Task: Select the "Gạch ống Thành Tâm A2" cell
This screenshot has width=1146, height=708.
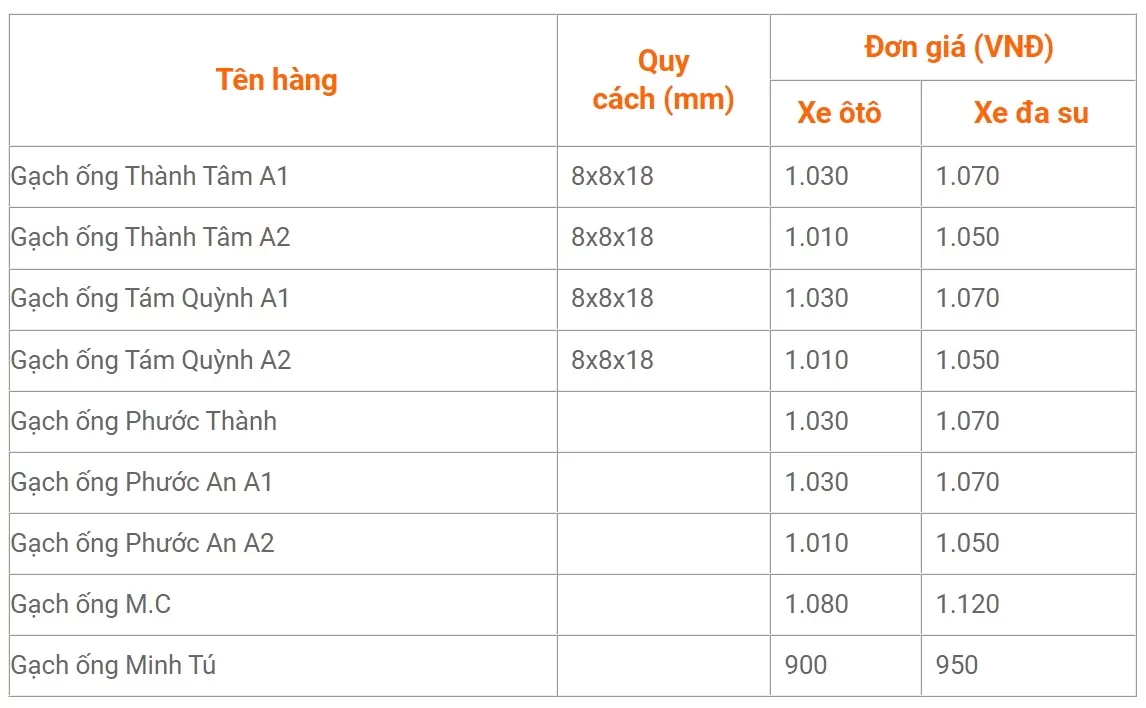Action: click(150, 238)
